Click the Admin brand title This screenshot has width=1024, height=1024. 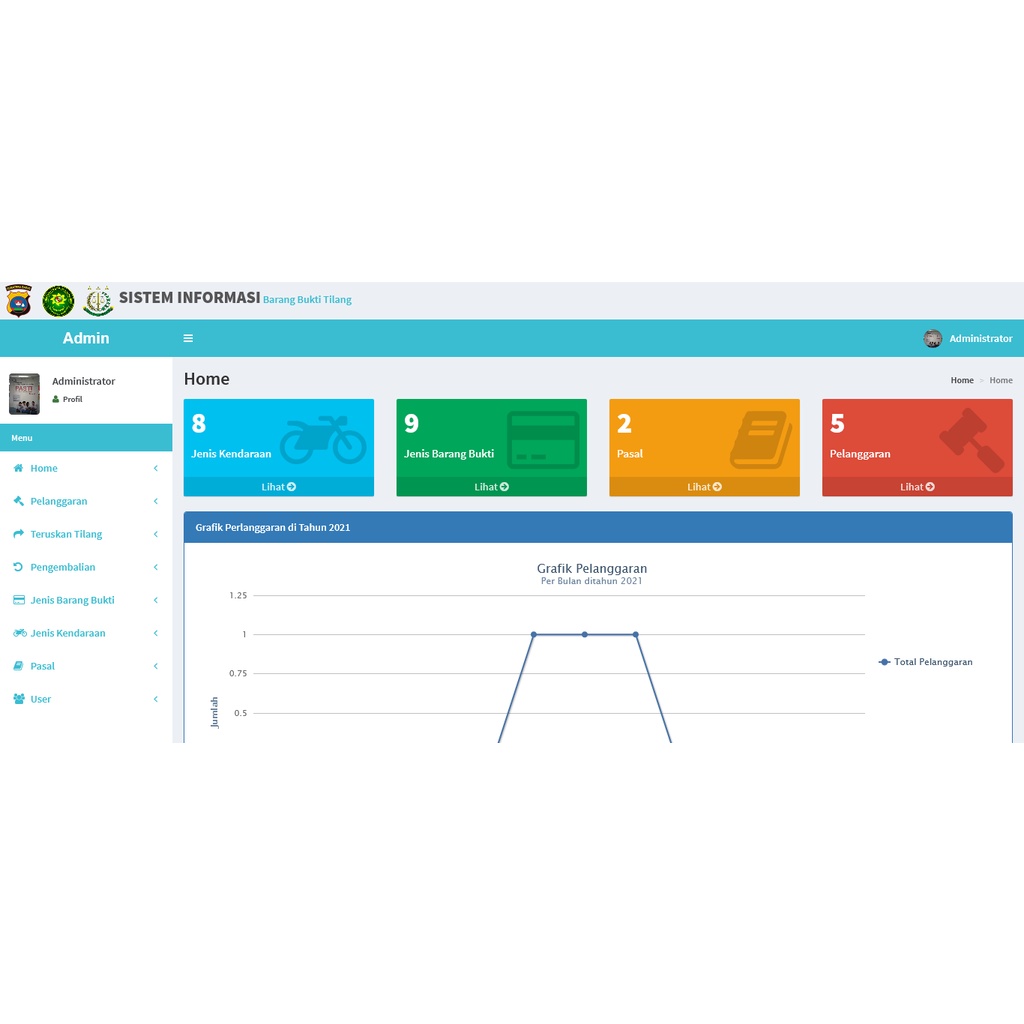[86, 338]
